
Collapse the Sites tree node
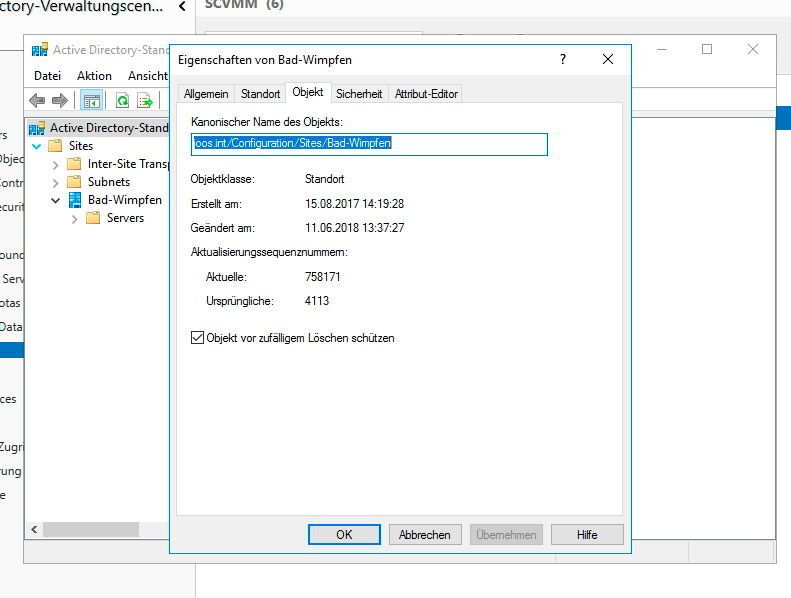coord(36,146)
